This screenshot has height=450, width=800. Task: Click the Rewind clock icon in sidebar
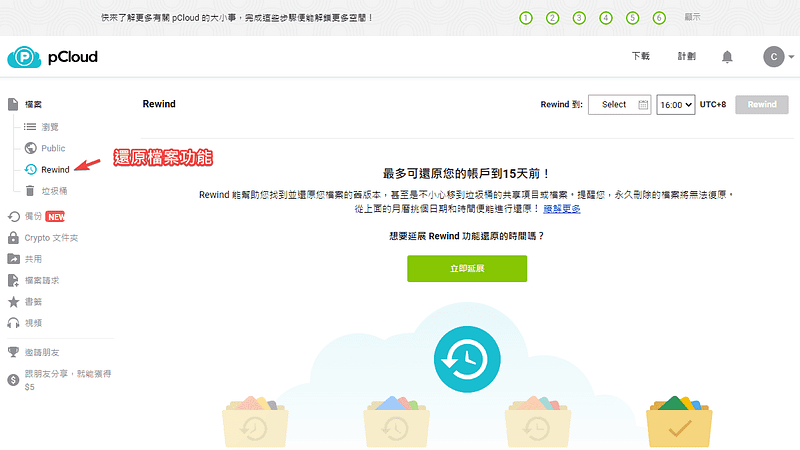pyautogui.click(x=31, y=169)
